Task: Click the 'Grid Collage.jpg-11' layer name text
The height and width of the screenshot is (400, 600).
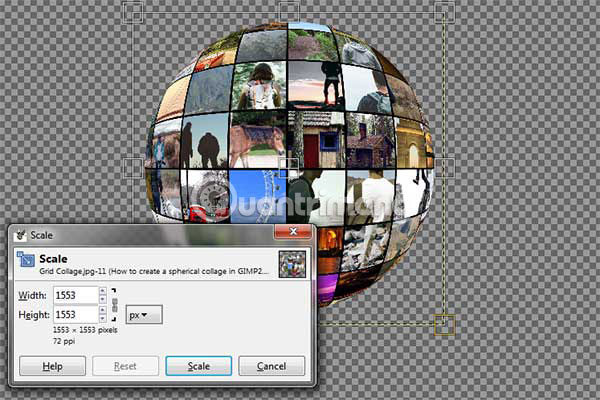Action: (73, 271)
